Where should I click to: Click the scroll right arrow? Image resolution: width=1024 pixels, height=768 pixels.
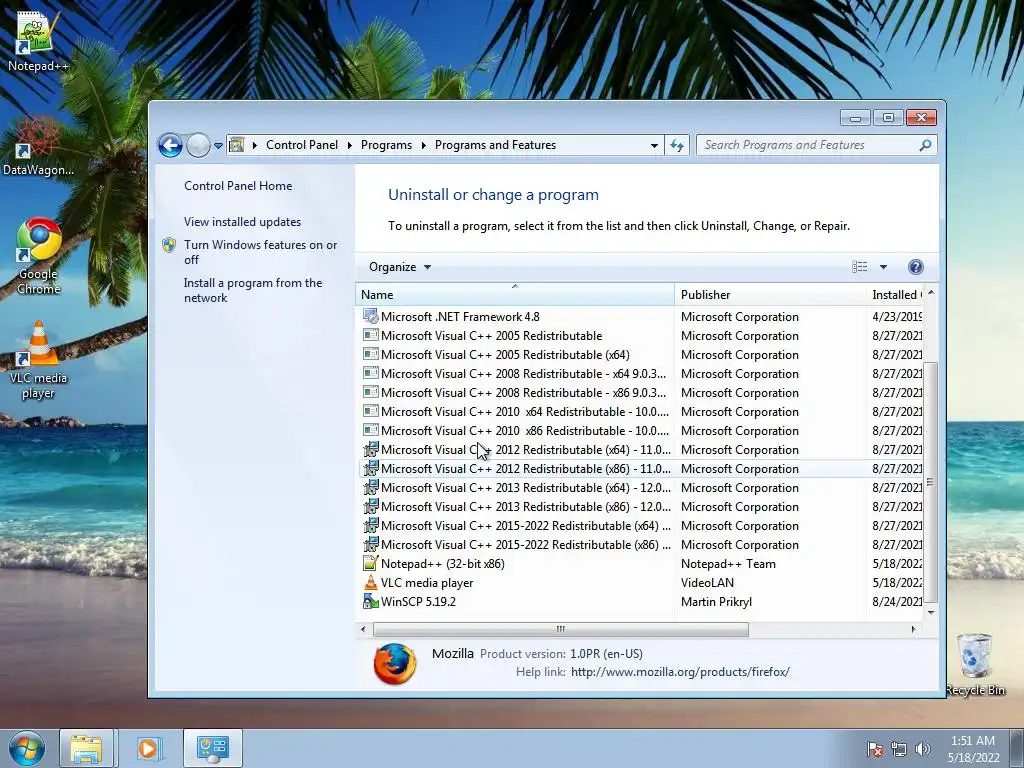coord(913,629)
